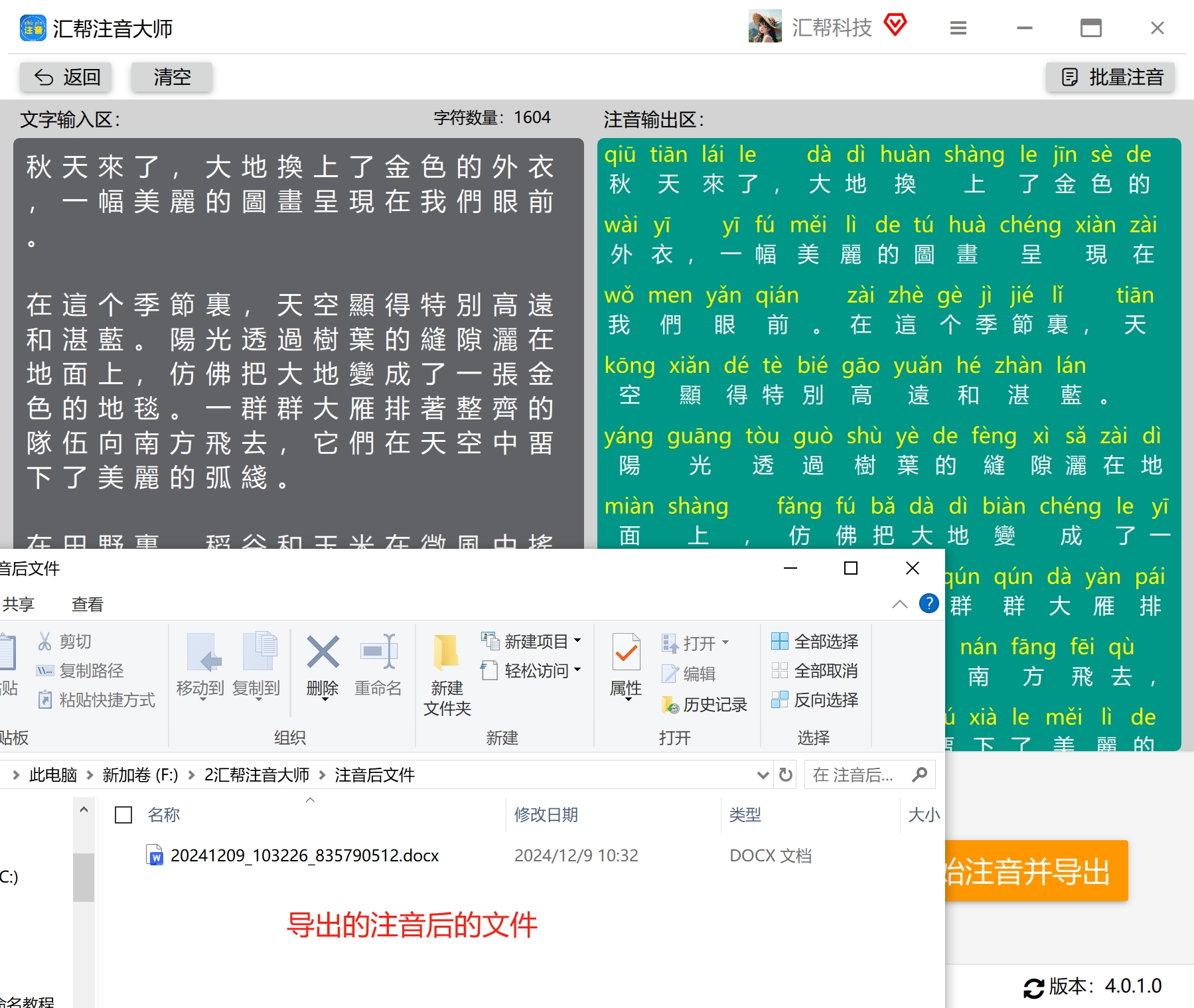Click 反向选择 invert selection
Screen dimensions: 1194x1008
click(x=815, y=699)
